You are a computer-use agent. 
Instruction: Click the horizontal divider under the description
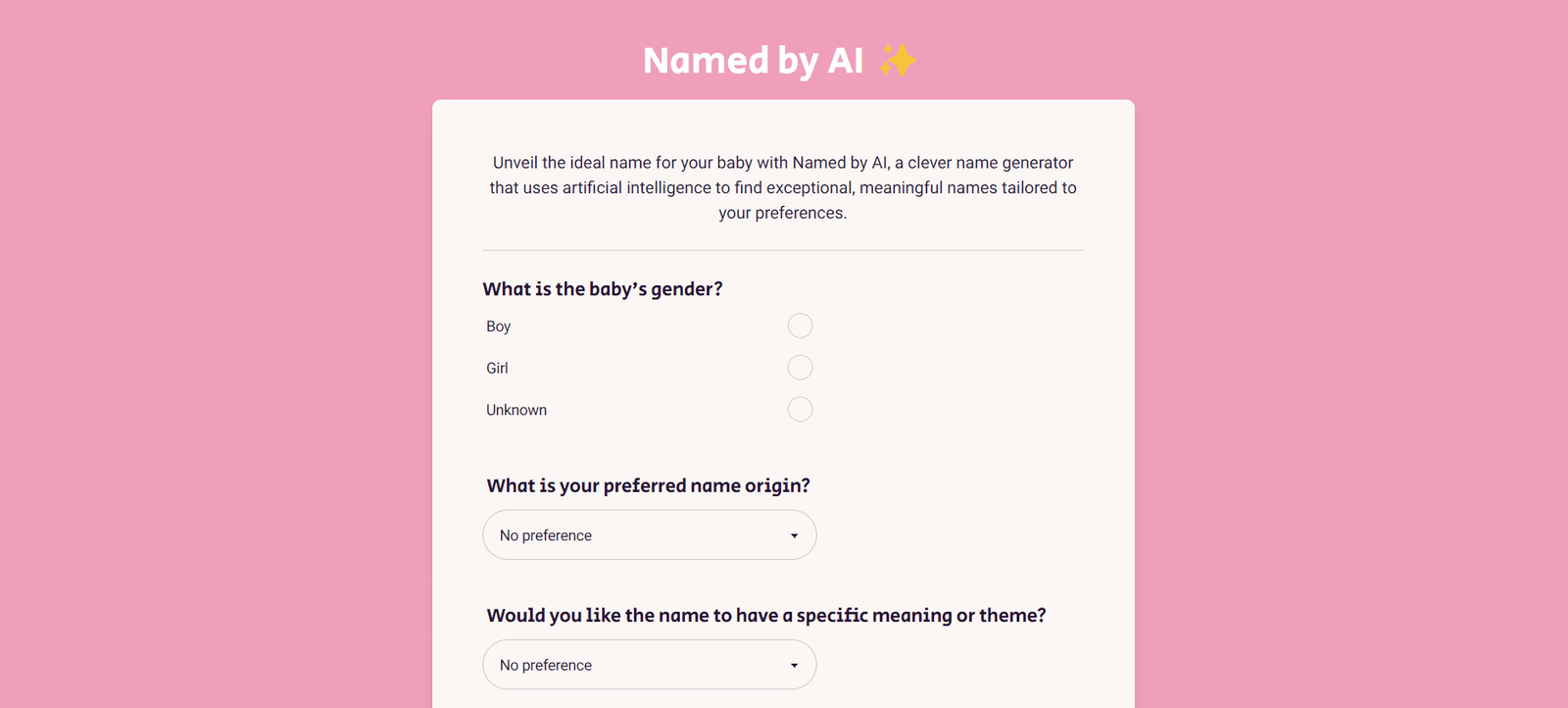[x=783, y=250]
